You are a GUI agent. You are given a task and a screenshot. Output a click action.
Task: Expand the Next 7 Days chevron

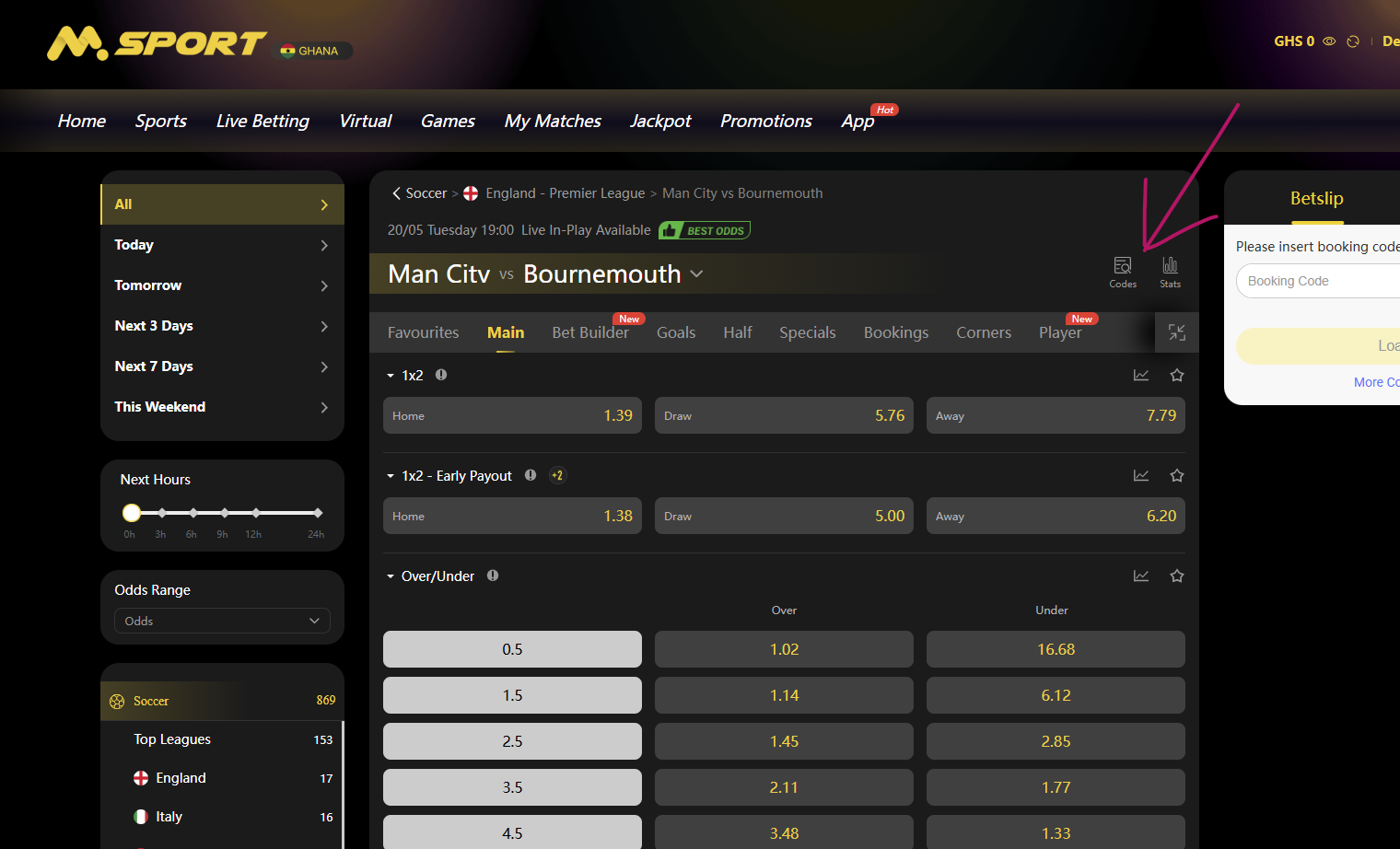[324, 366]
